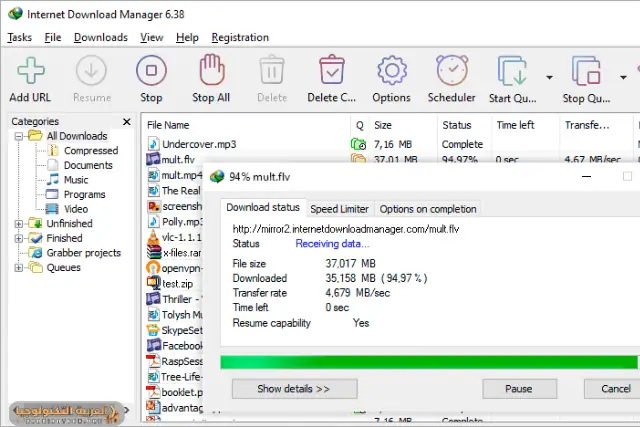Click the vlc cone file icon
This screenshot has width=640, height=427.
tap(153, 237)
